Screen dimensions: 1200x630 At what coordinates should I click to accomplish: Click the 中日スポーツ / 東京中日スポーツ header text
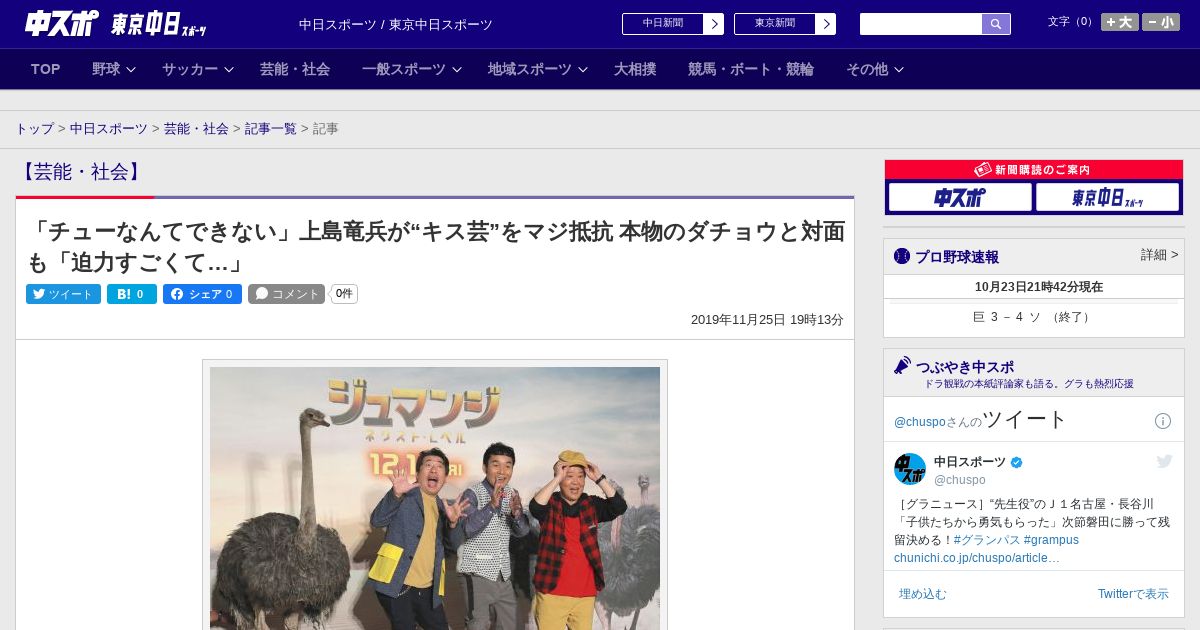pos(396,25)
